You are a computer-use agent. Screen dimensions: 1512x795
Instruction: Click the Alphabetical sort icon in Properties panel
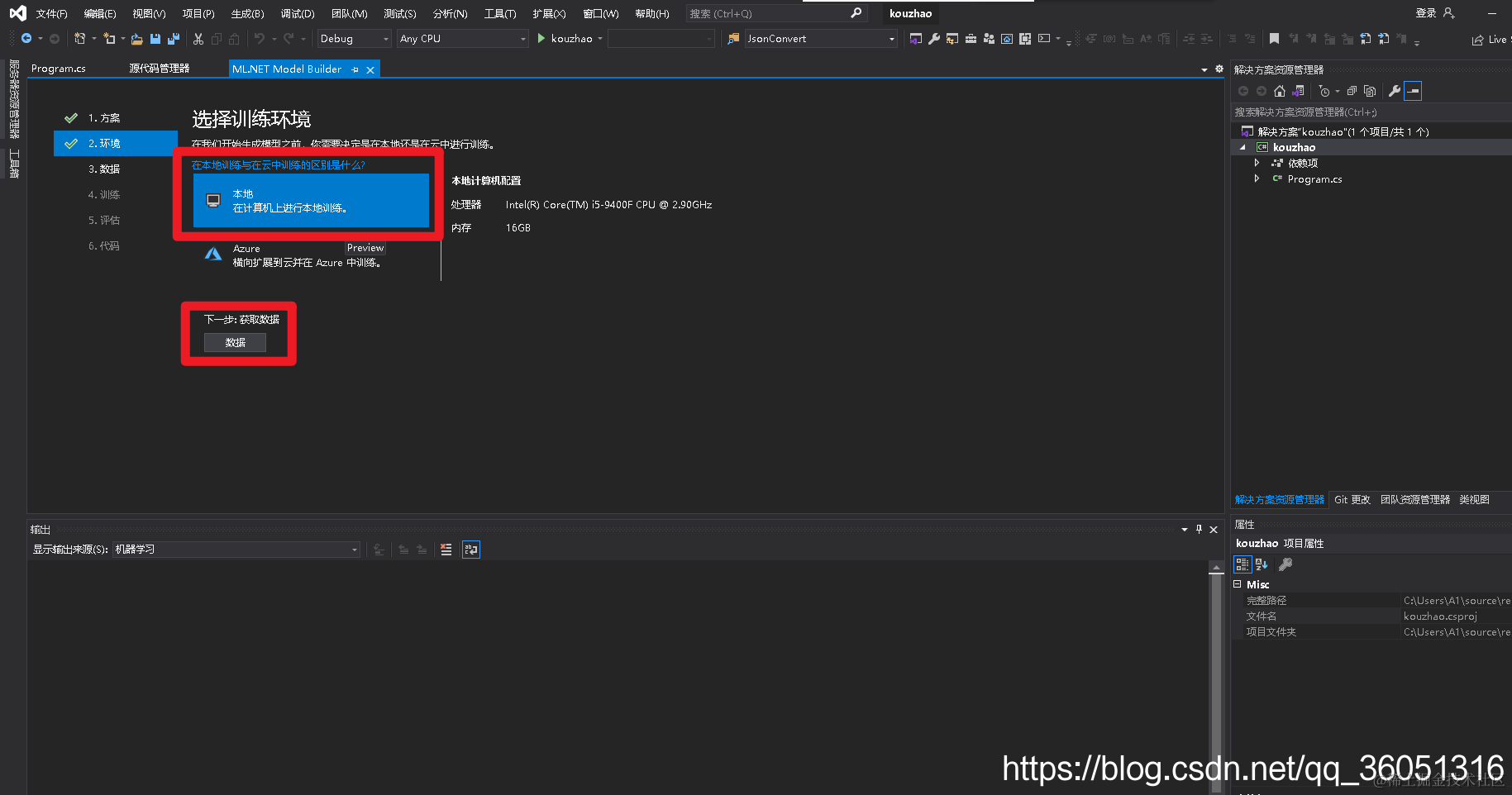click(x=1262, y=564)
